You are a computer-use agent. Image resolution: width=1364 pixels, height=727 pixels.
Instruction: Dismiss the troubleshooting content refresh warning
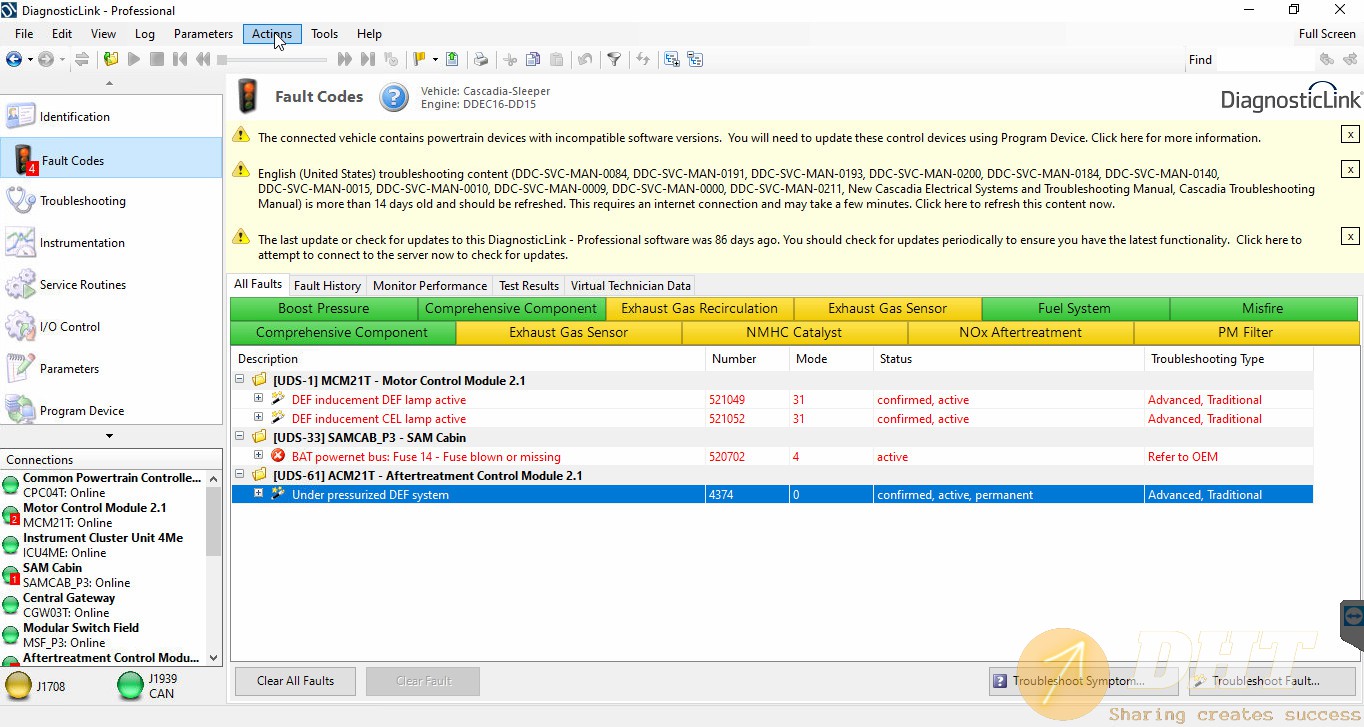click(x=1350, y=169)
